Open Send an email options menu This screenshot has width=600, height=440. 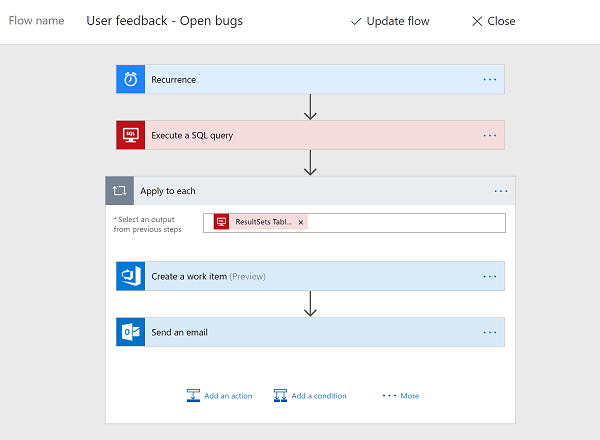point(489,332)
